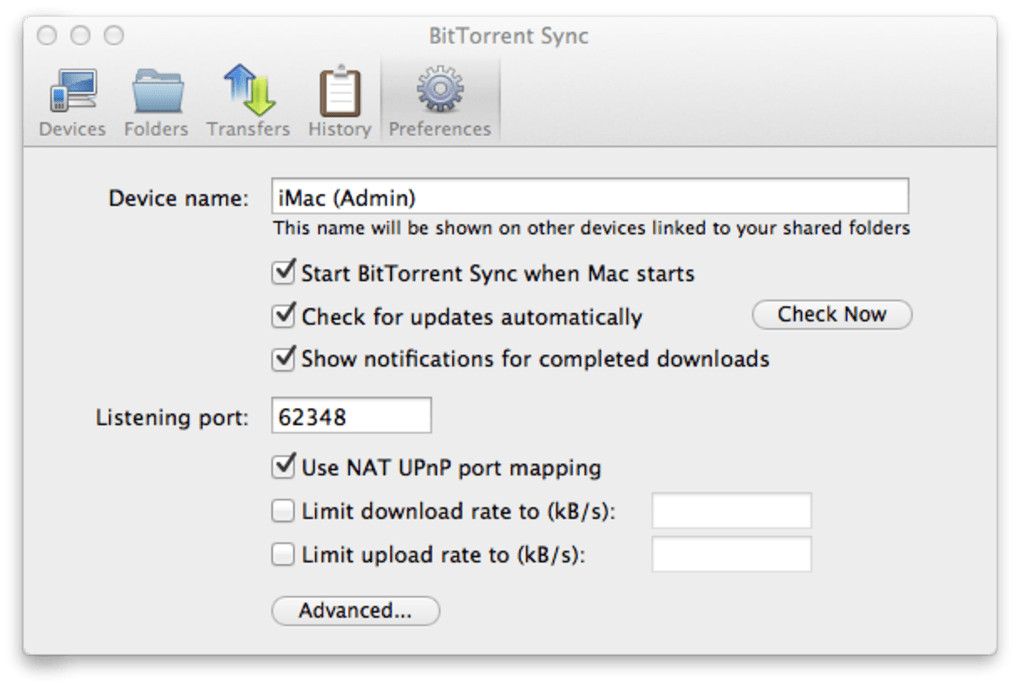Open the Advanced... settings button
Screen dimensions: 1020x688
[x=355, y=611]
